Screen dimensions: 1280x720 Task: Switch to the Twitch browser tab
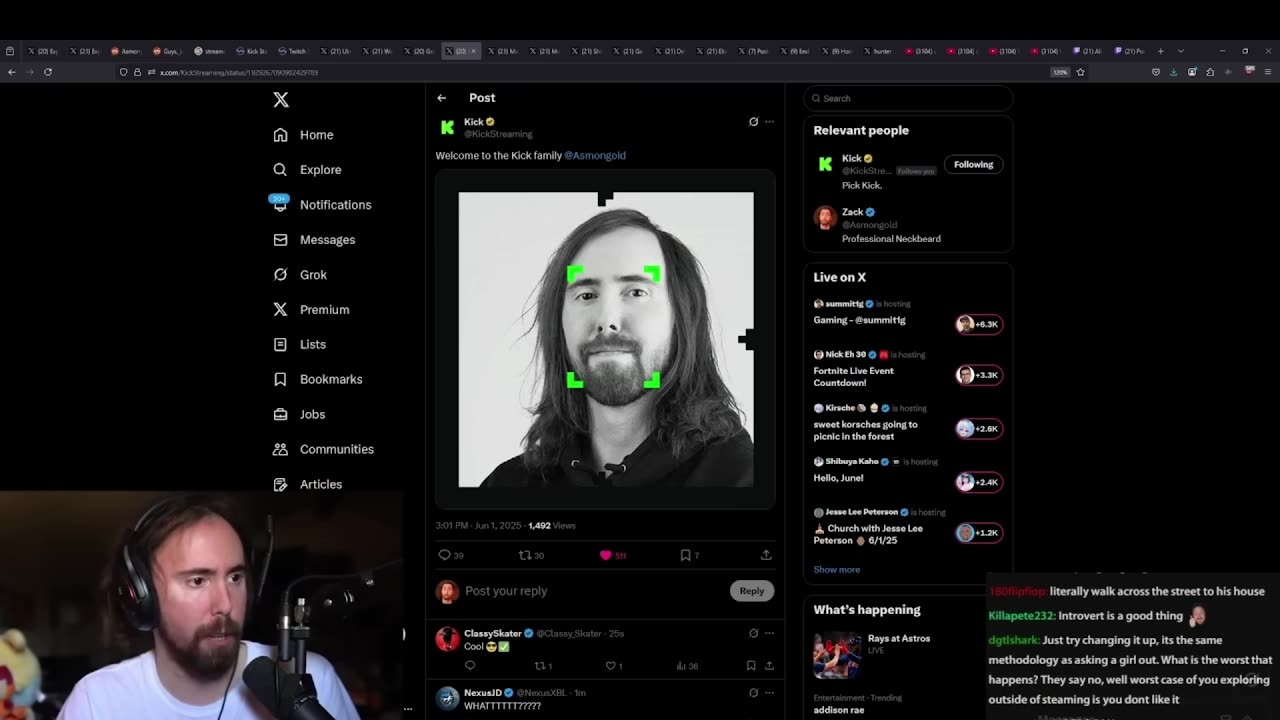coord(297,51)
